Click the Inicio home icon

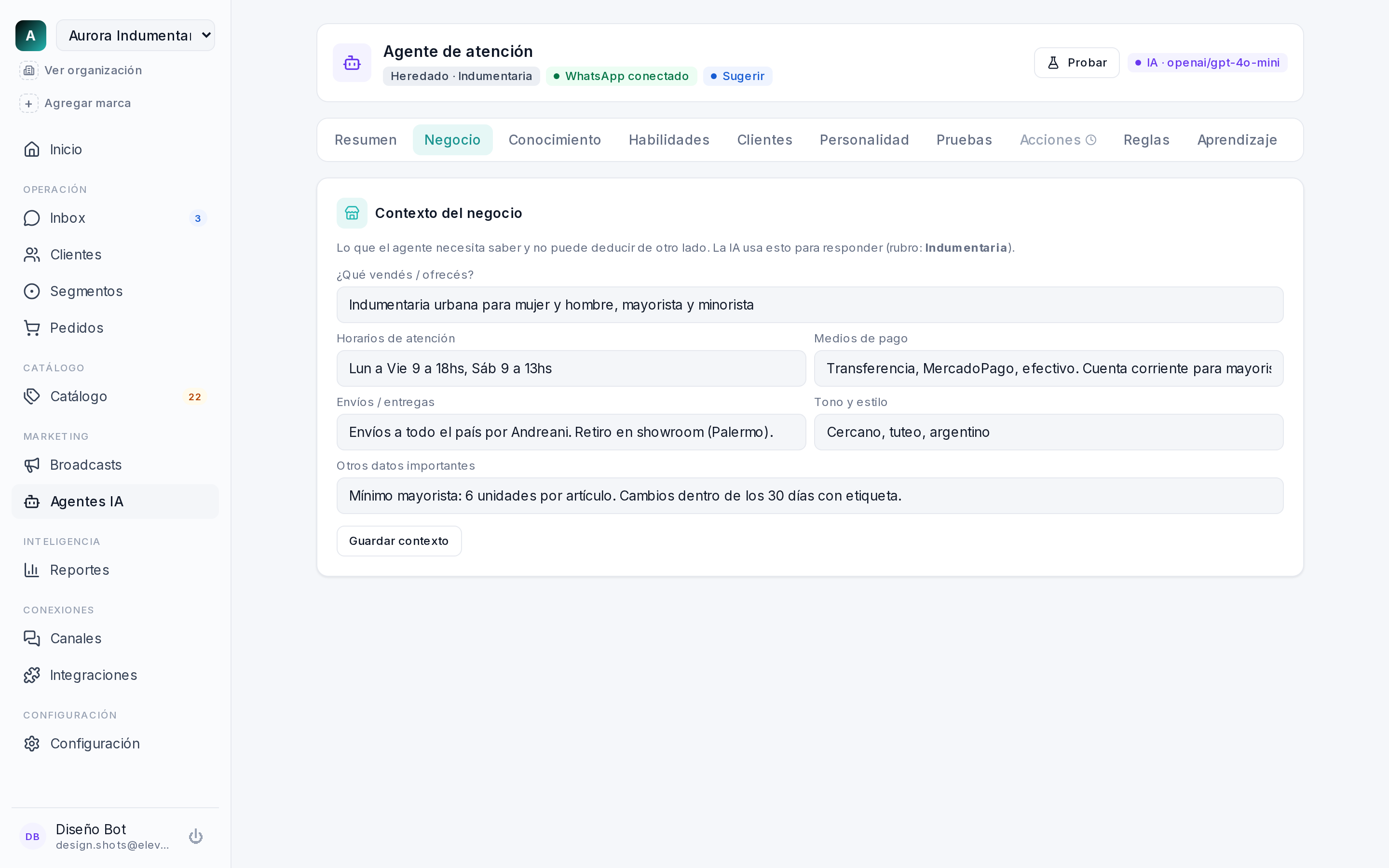coord(32,149)
